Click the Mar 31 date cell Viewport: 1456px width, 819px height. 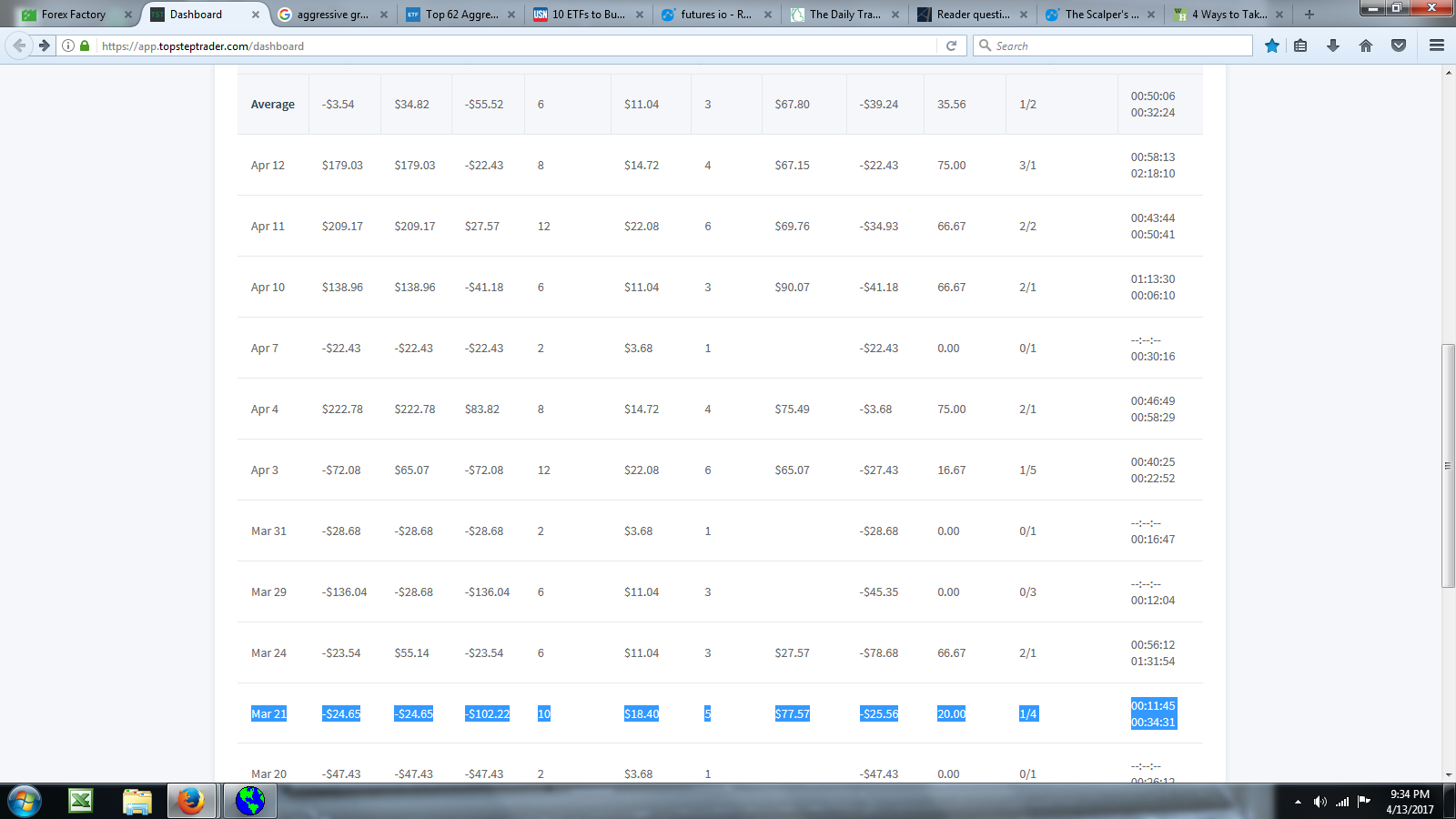(268, 531)
